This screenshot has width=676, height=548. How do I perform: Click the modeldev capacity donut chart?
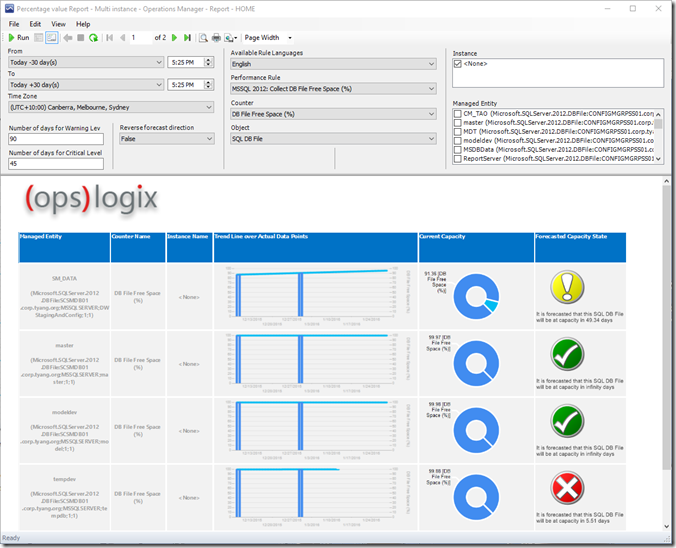point(476,430)
